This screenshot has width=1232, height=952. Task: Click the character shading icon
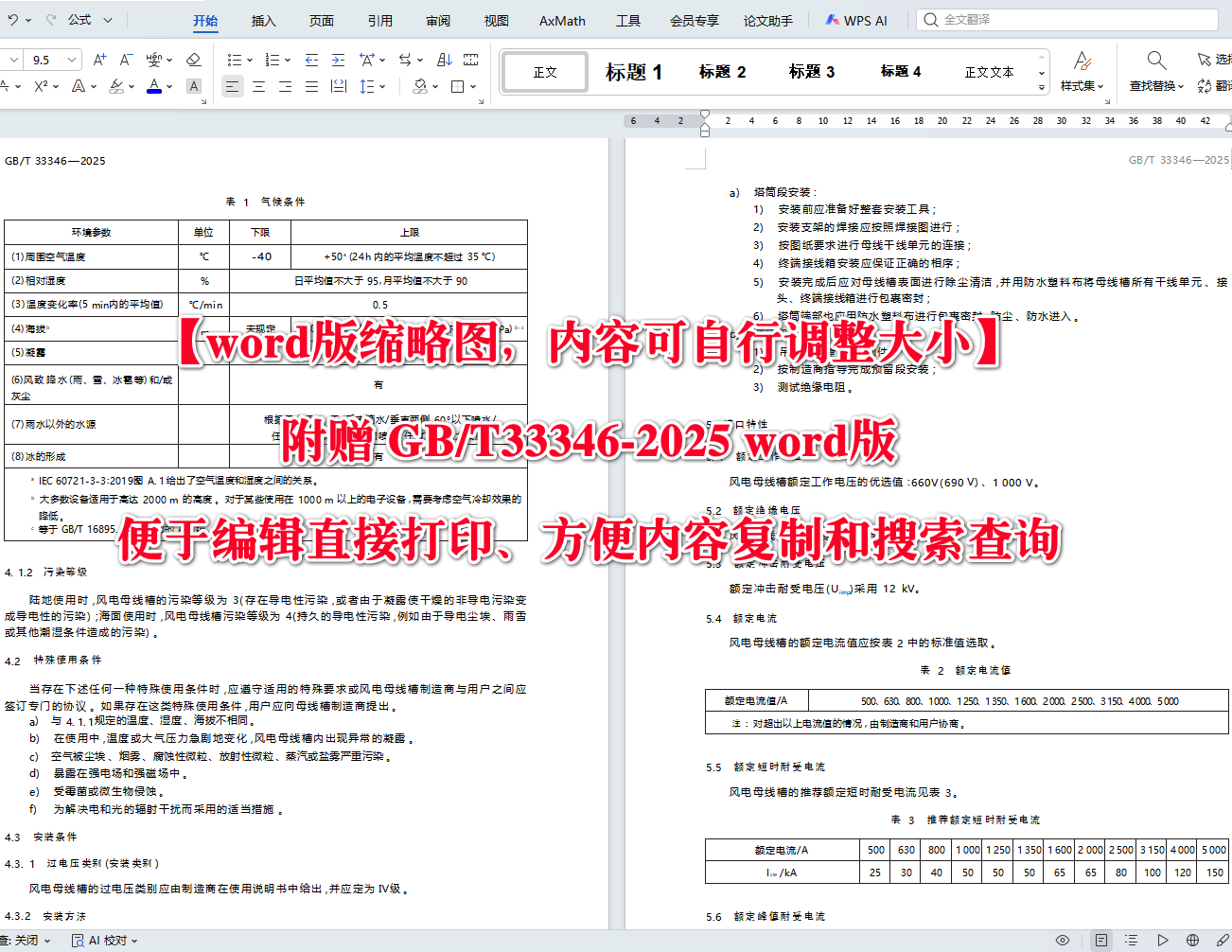click(x=193, y=84)
